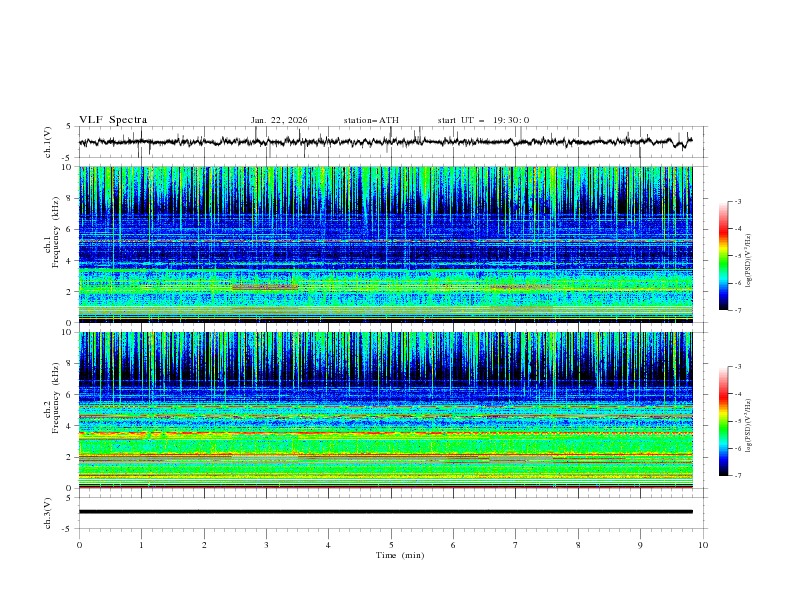Screen dimensions: 792x612
Task: Click time axis tick label "4"
Action: 328,545
